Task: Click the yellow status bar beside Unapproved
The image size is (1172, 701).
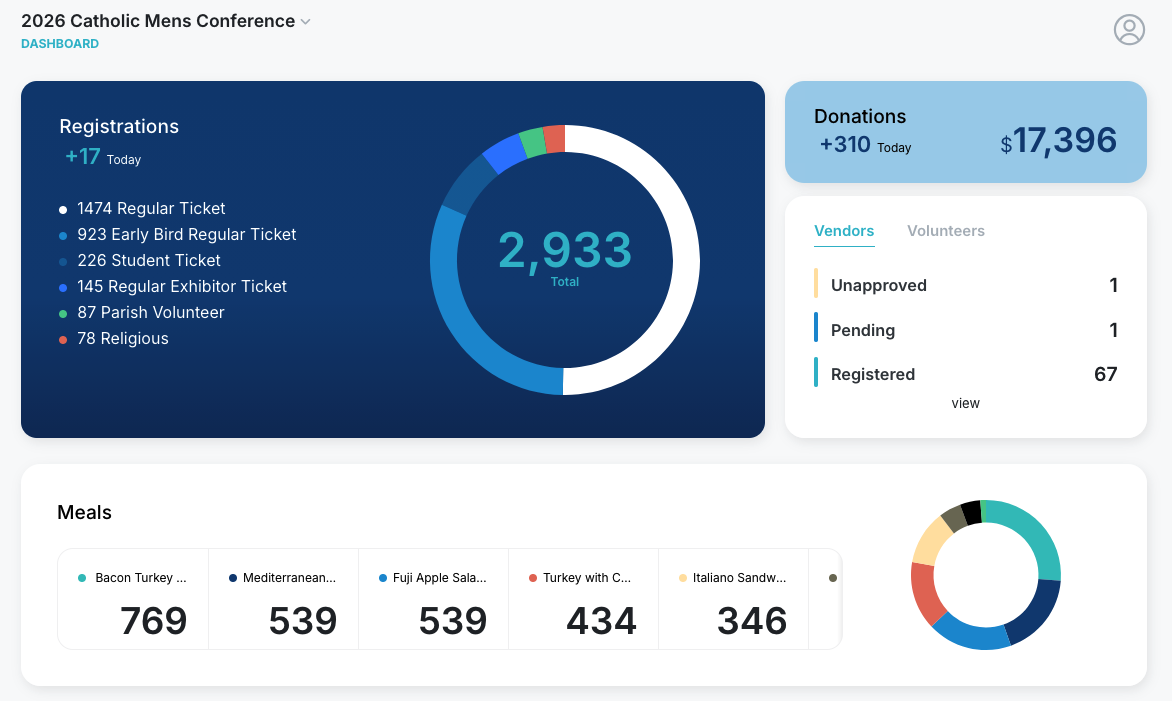Action: 818,285
